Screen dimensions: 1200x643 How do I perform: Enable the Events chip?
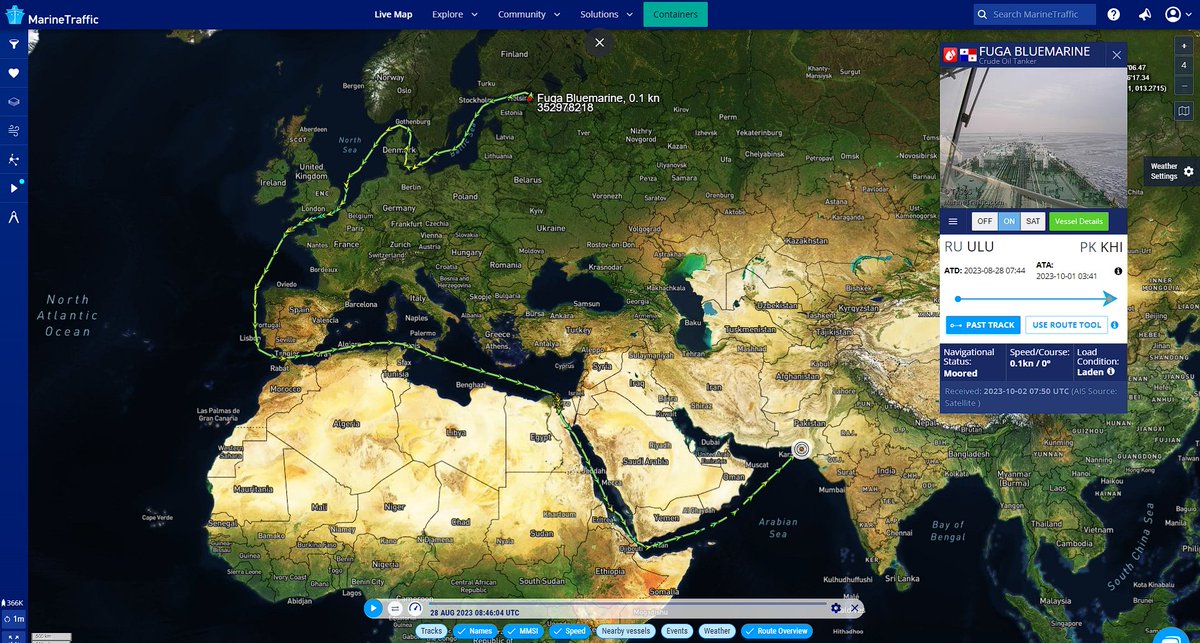click(x=677, y=631)
